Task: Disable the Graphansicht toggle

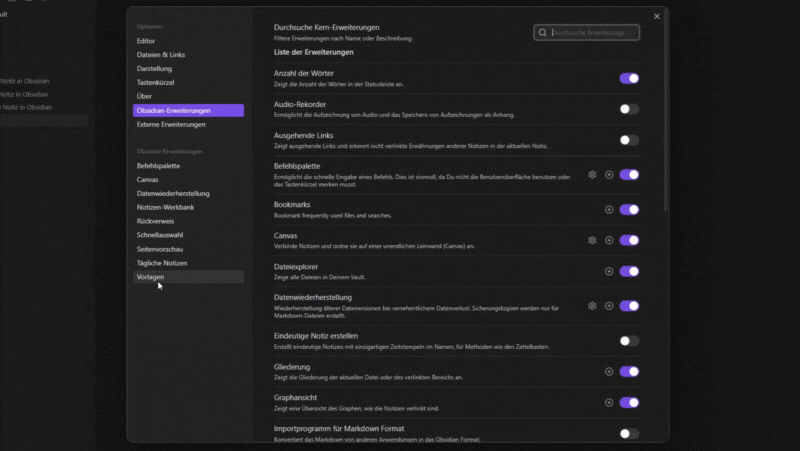Action: pos(629,403)
